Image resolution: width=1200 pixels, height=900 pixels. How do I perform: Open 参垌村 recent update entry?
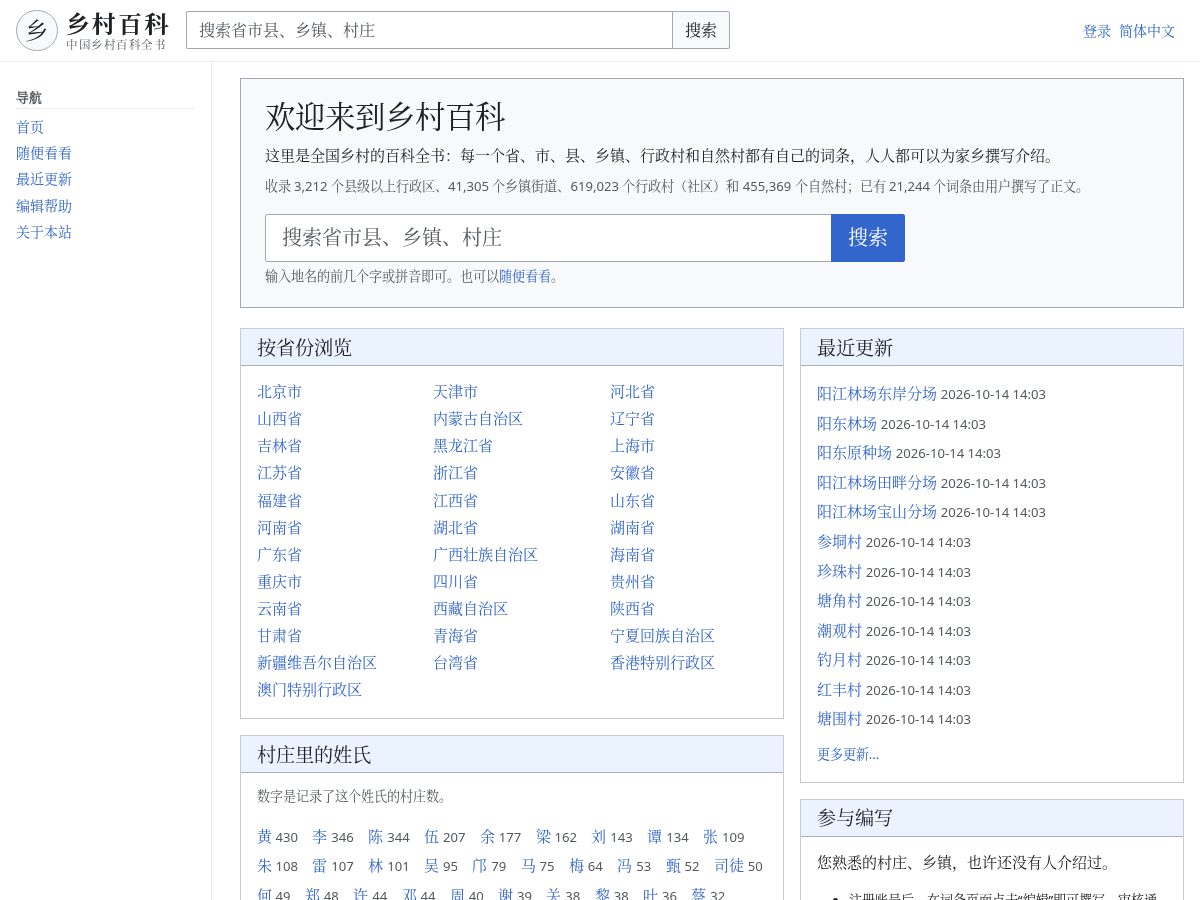[x=839, y=541]
